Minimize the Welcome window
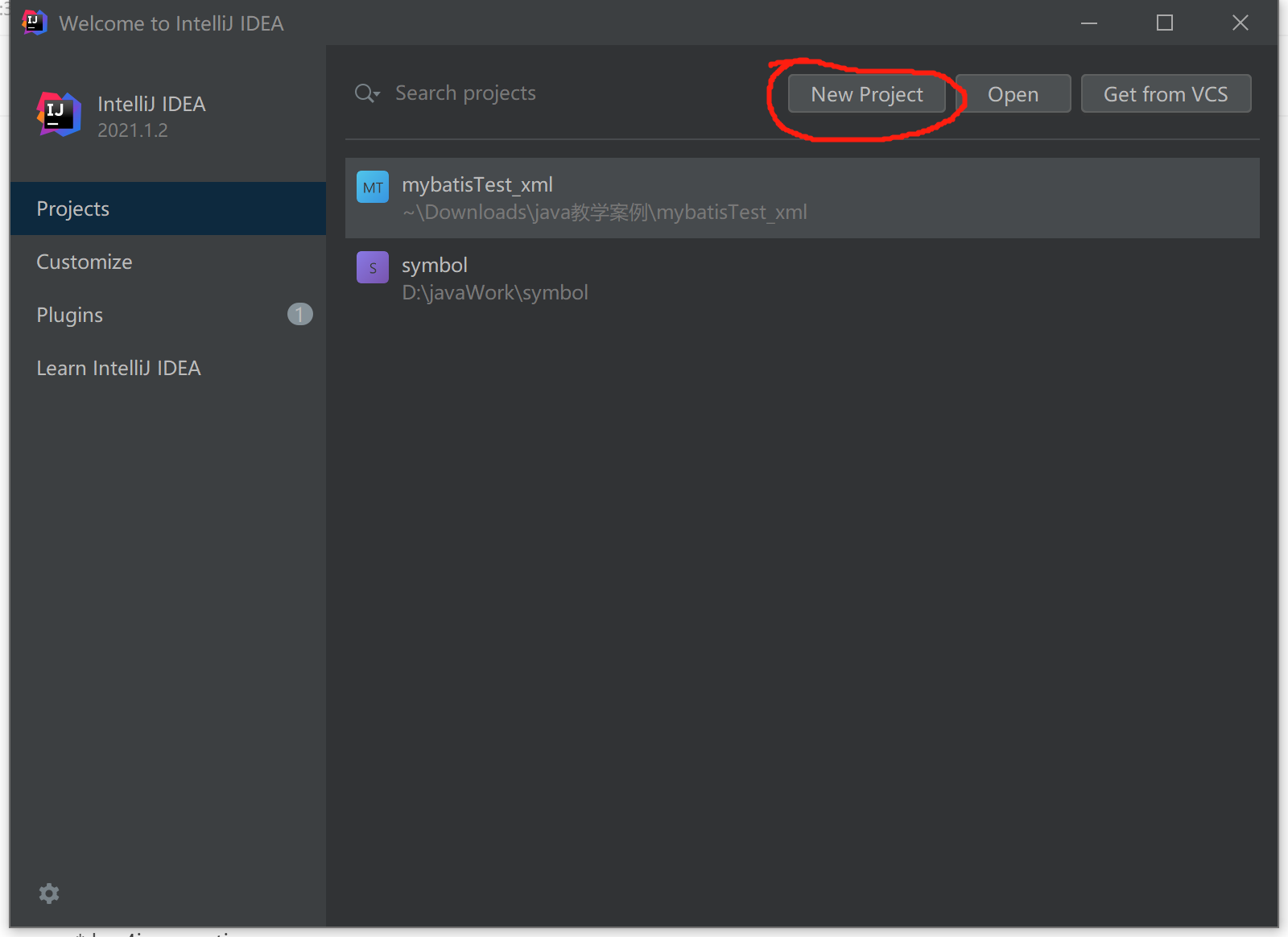 click(1089, 23)
